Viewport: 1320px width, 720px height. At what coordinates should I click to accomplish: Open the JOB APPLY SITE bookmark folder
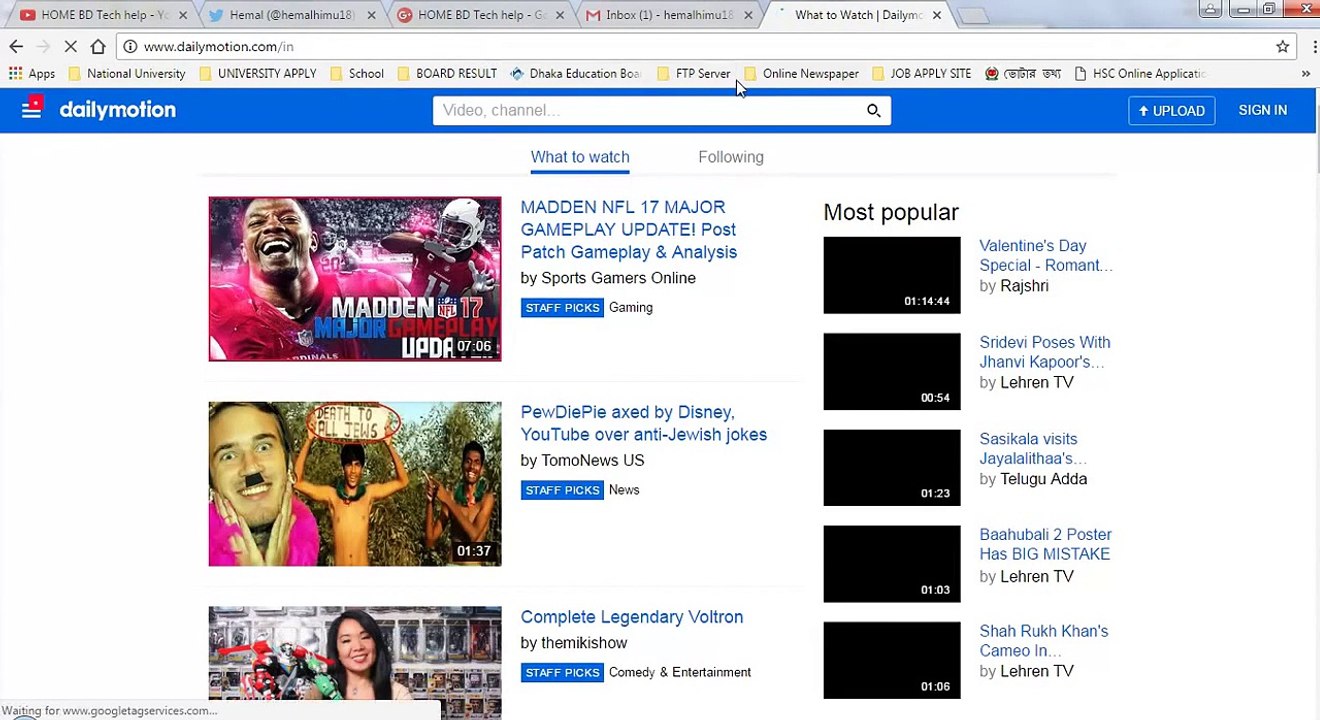pos(921,73)
